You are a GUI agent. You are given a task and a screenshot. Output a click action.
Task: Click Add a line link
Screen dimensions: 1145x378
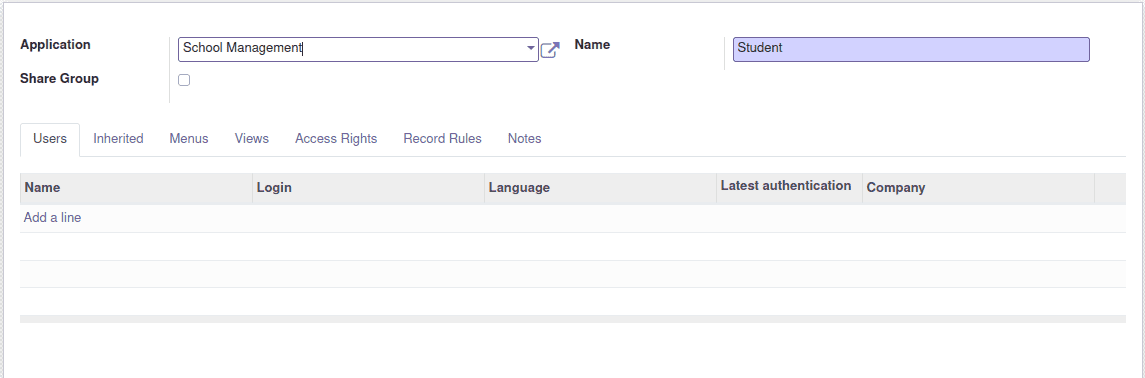[53, 217]
